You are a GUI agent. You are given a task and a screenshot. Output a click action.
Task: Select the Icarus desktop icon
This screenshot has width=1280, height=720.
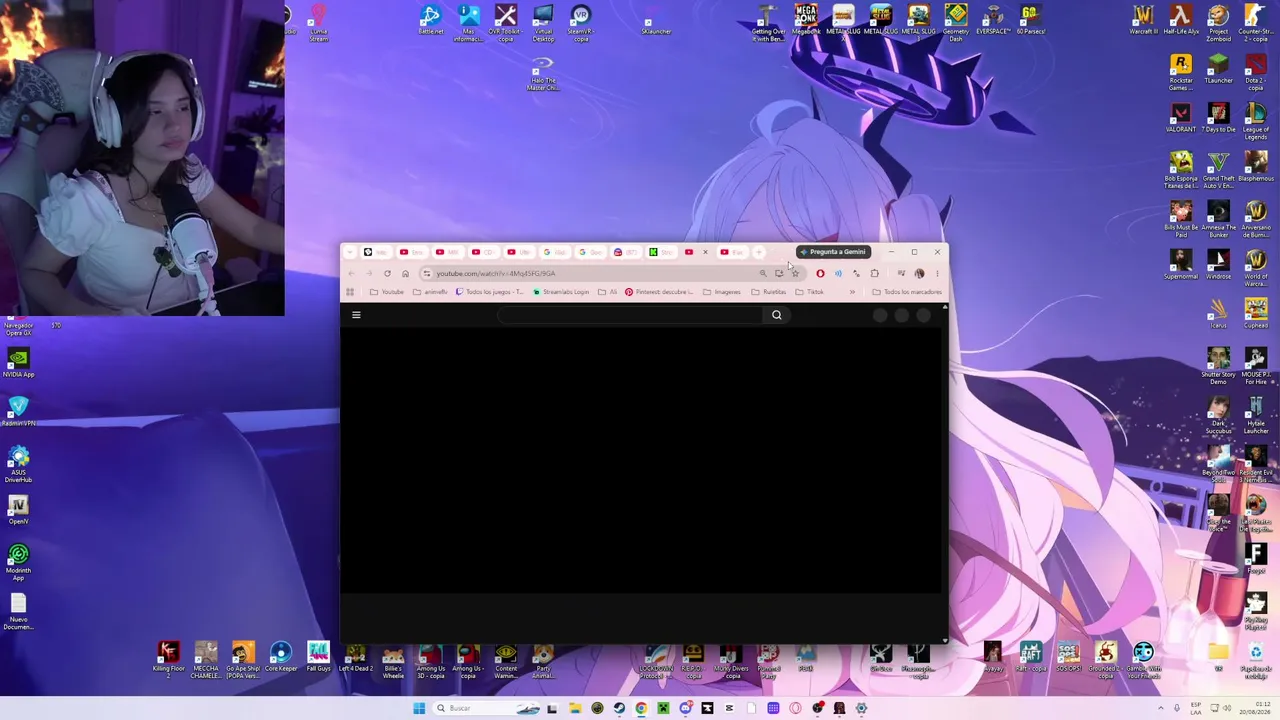1218,314
